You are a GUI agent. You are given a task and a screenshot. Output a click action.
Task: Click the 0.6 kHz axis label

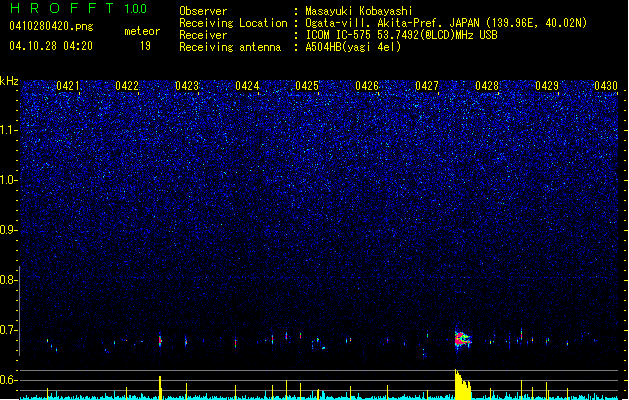9,380
